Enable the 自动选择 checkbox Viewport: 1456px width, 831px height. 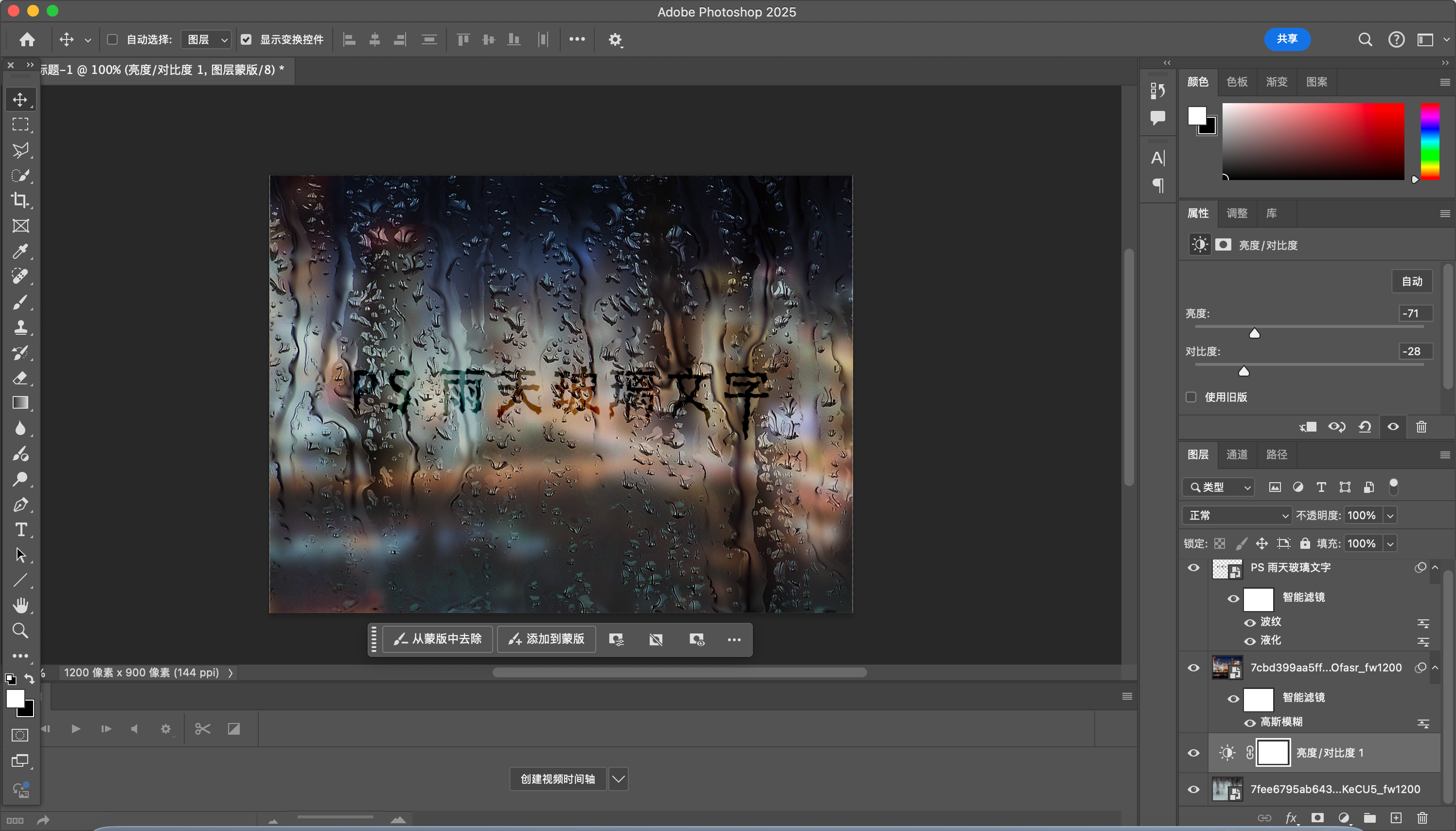click(x=112, y=39)
